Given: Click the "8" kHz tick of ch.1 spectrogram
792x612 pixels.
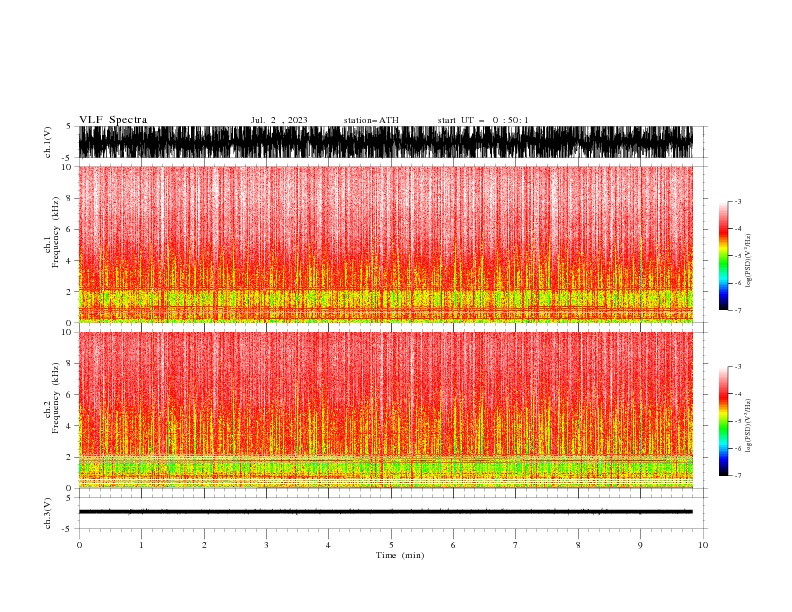Looking at the screenshot, I should (x=69, y=198).
